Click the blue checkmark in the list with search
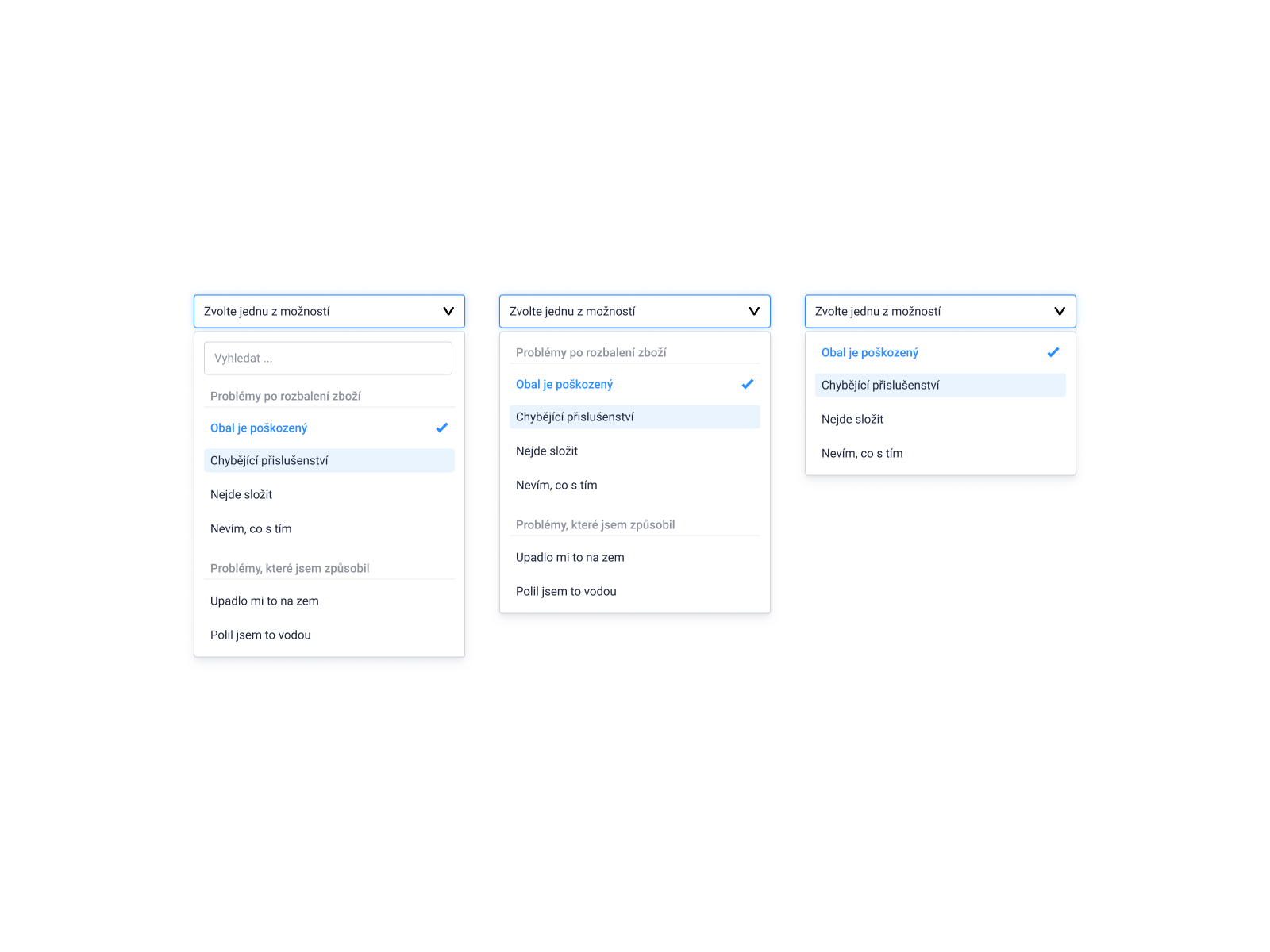The image size is (1270, 952). [442, 428]
